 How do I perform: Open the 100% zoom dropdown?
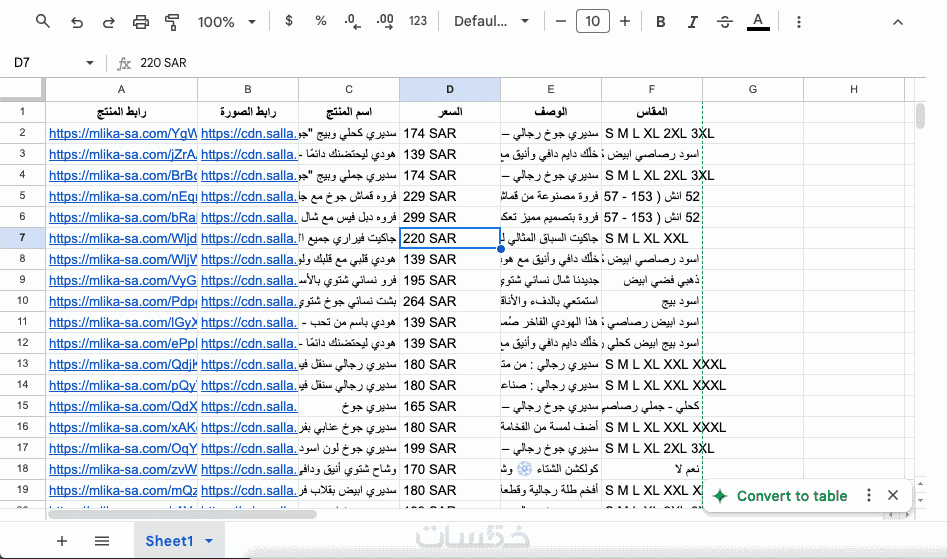(226, 22)
